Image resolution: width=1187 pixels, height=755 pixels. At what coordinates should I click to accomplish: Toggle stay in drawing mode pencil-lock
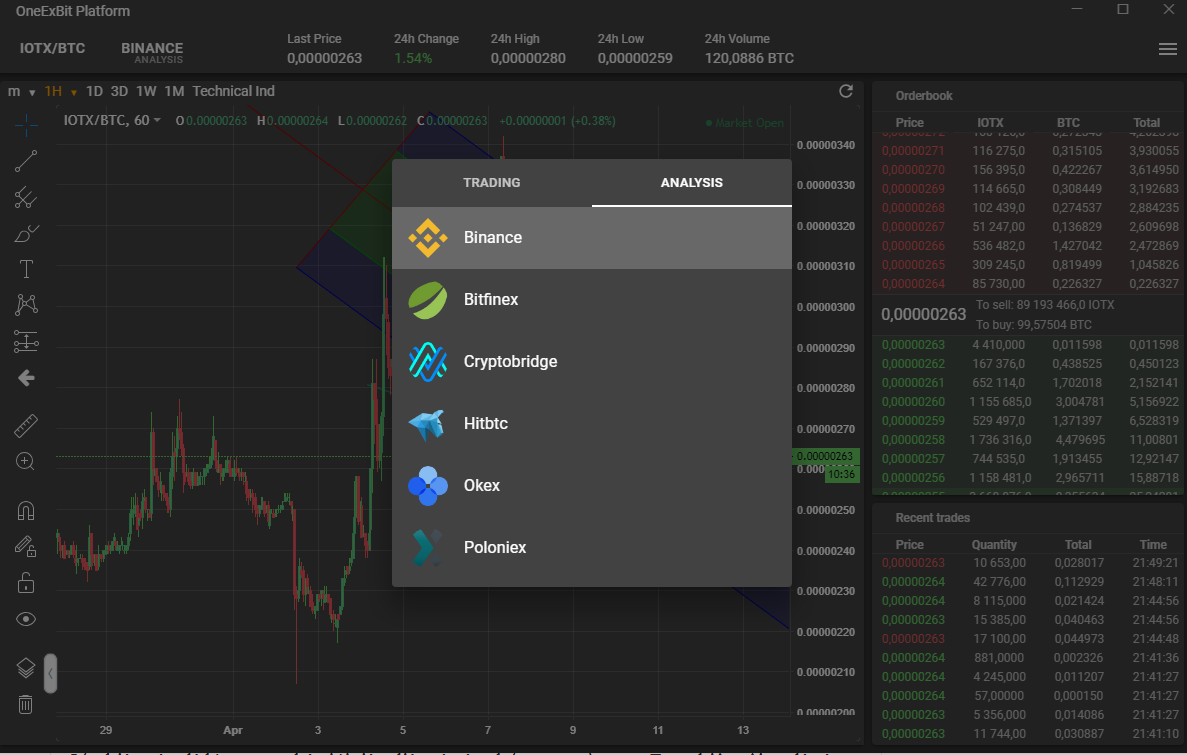tap(26, 546)
